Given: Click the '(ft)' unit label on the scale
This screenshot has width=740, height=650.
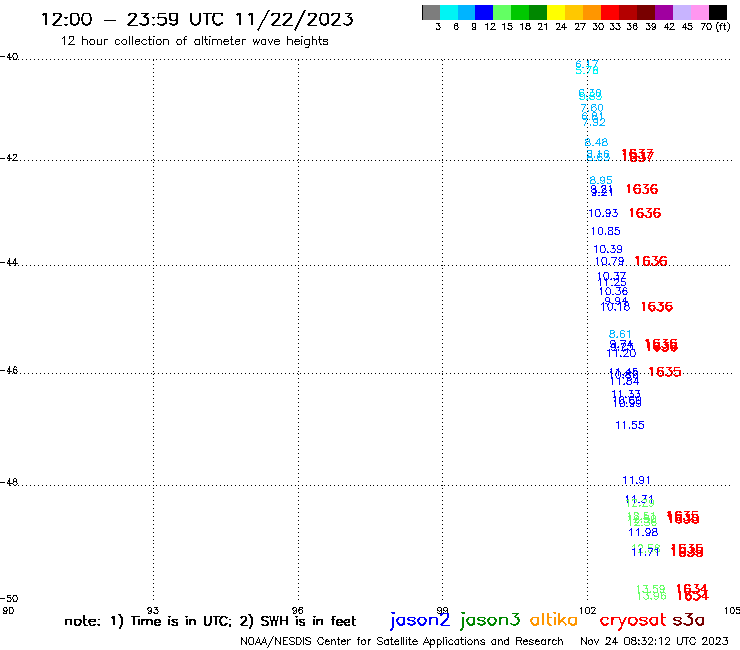Looking at the screenshot, I should coord(723,27).
